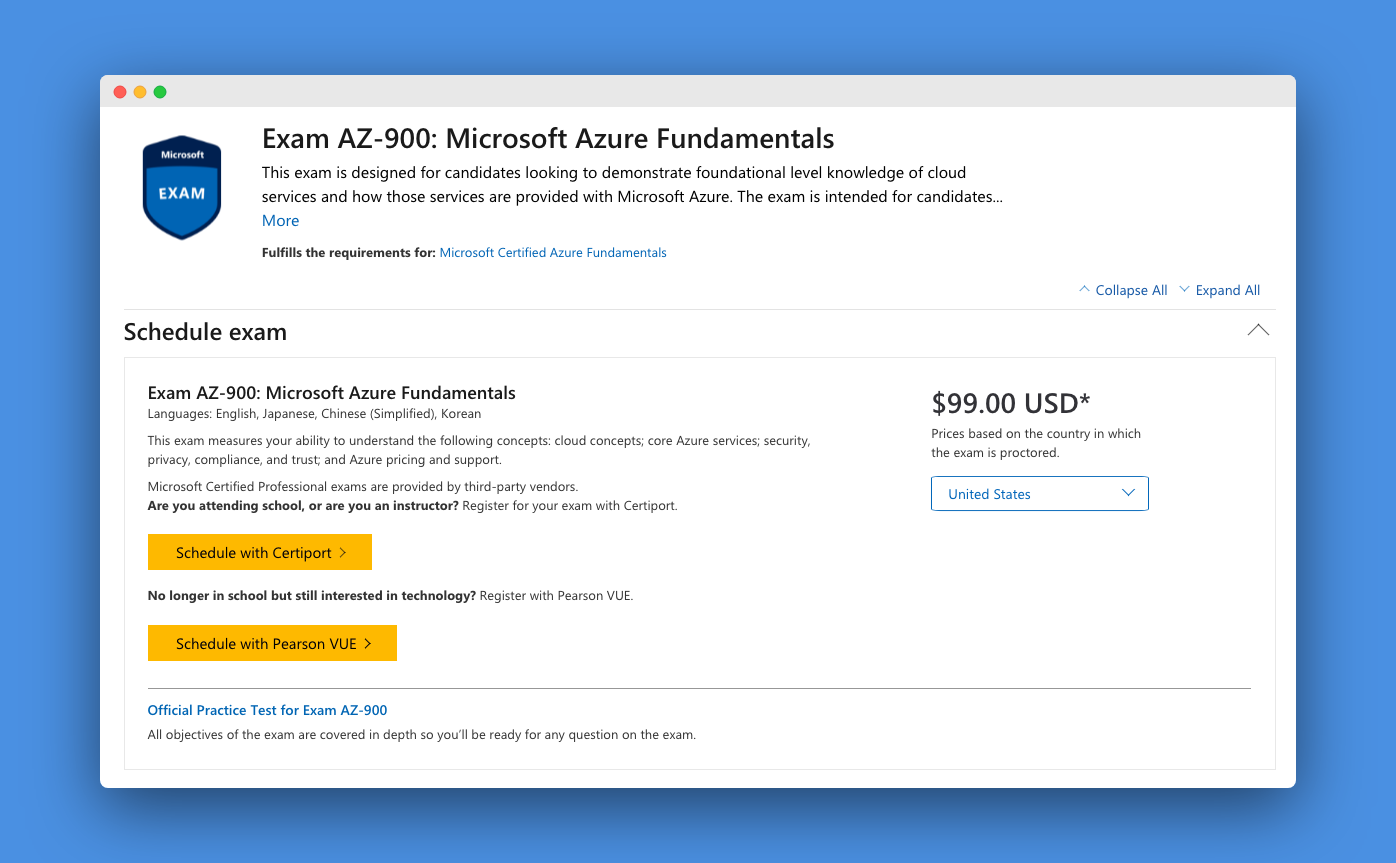Collapse the Schedule exam section chevron
This screenshot has height=863, width=1396.
[1258, 330]
